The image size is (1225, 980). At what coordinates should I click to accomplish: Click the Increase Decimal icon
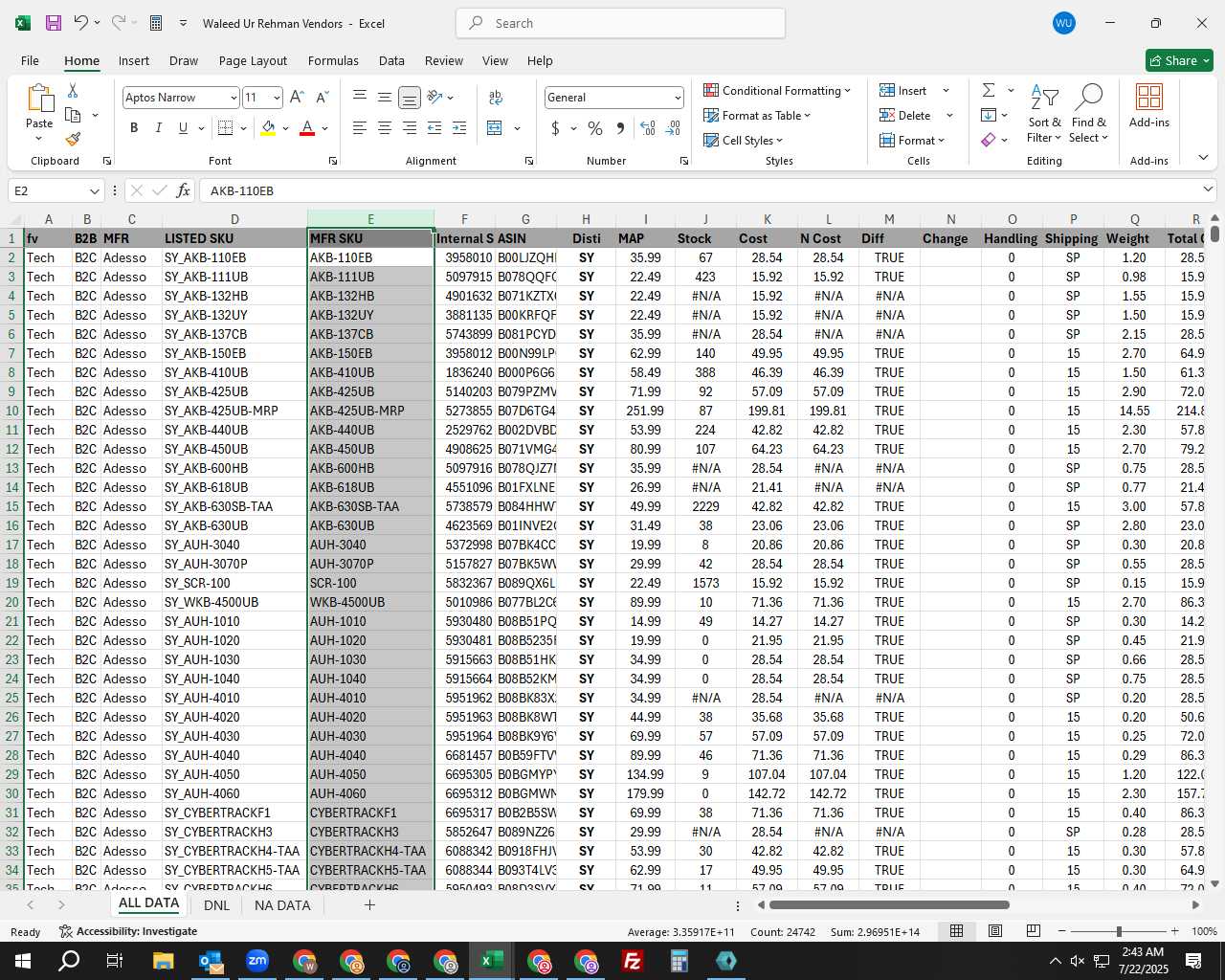click(x=648, y=127)
